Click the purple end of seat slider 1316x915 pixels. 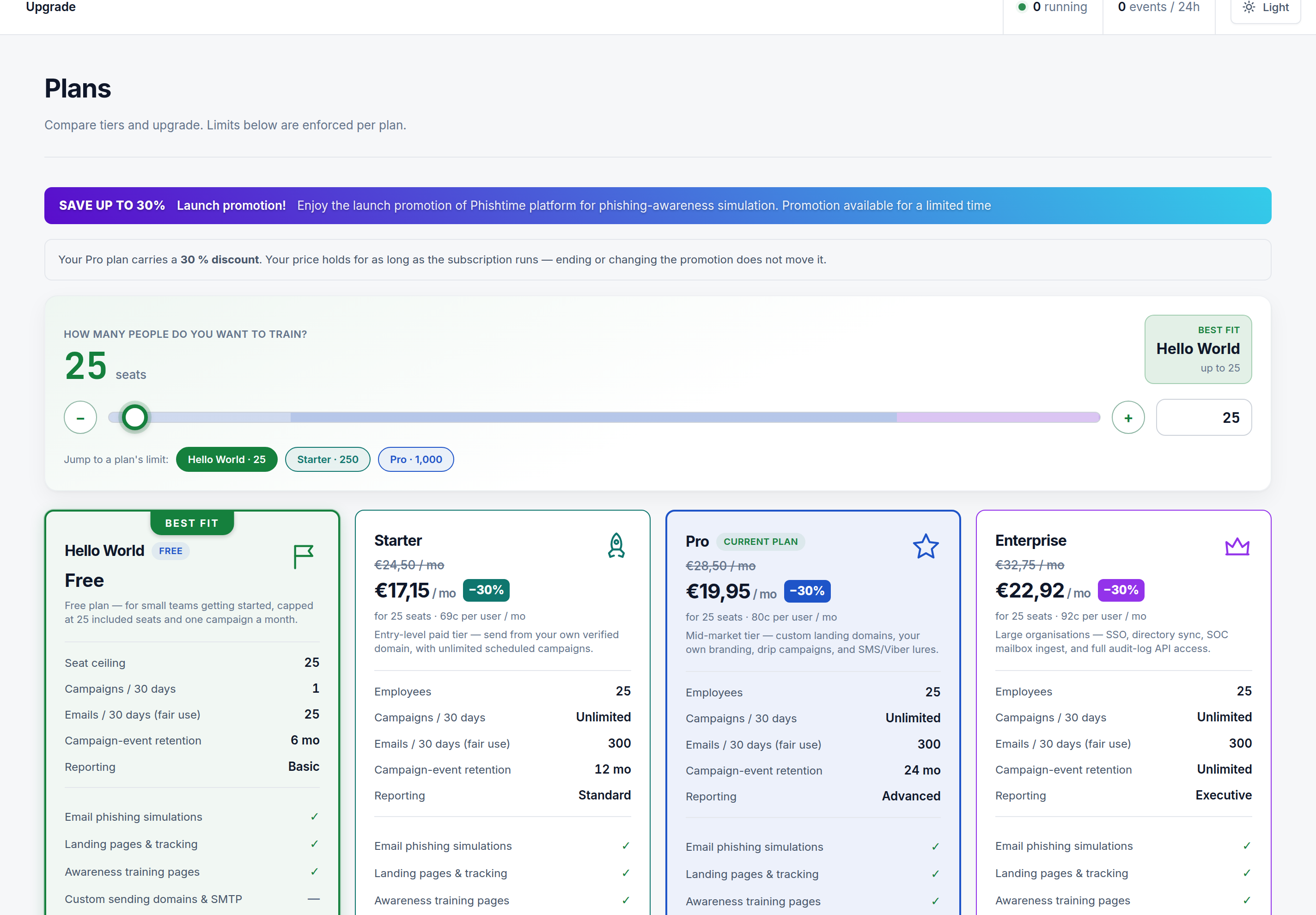coord(998,417)
